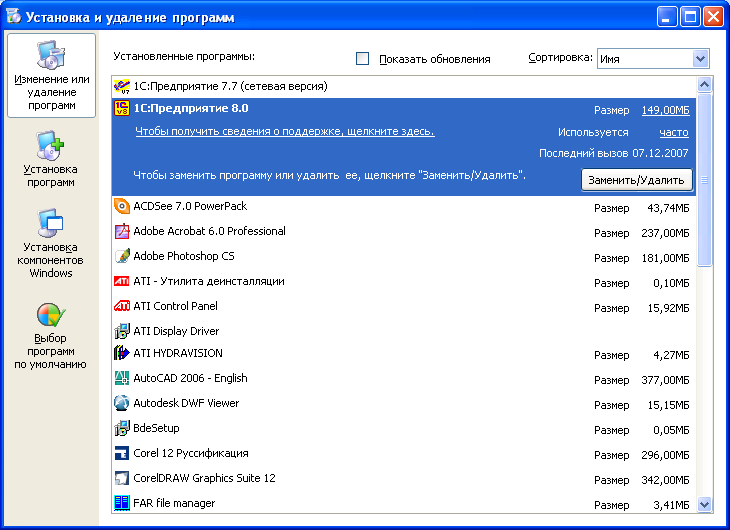The height and width of the screenshot is (530, 730).
Task: Click the 237,00МБ size value
Action: [x=665, y=233]
